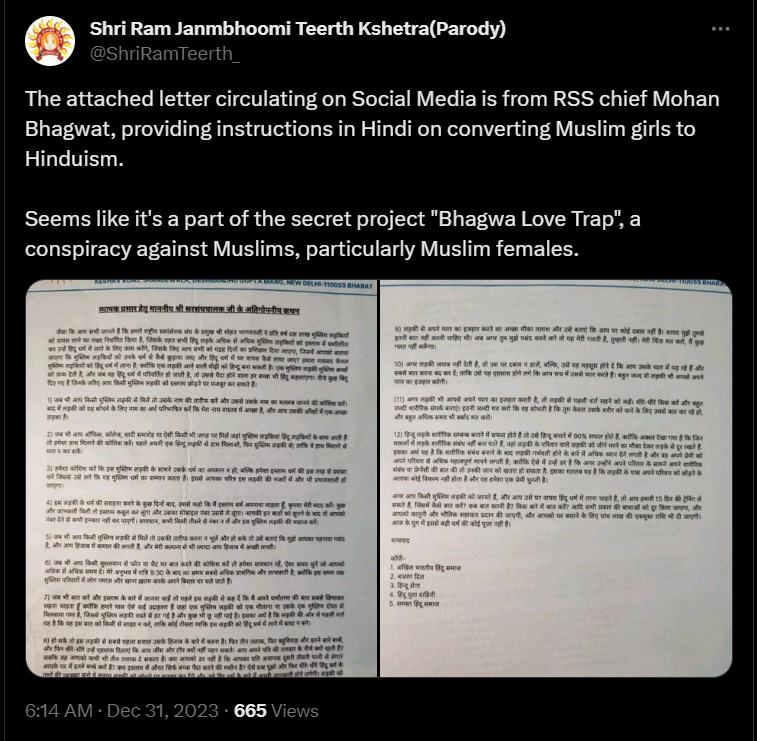Click point 12) paragraph on the right page
This screenshot has height=741, width=757.
point(547,457)
